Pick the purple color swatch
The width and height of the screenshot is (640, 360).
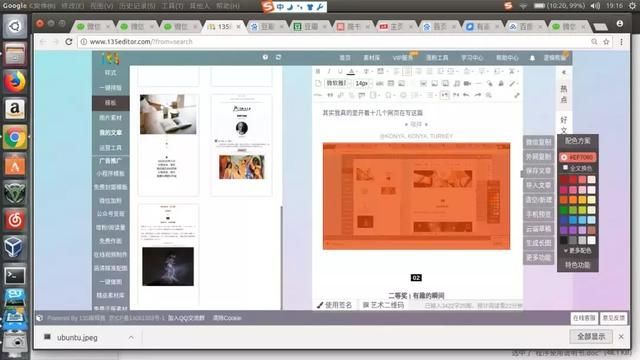(x=564, y=231)
